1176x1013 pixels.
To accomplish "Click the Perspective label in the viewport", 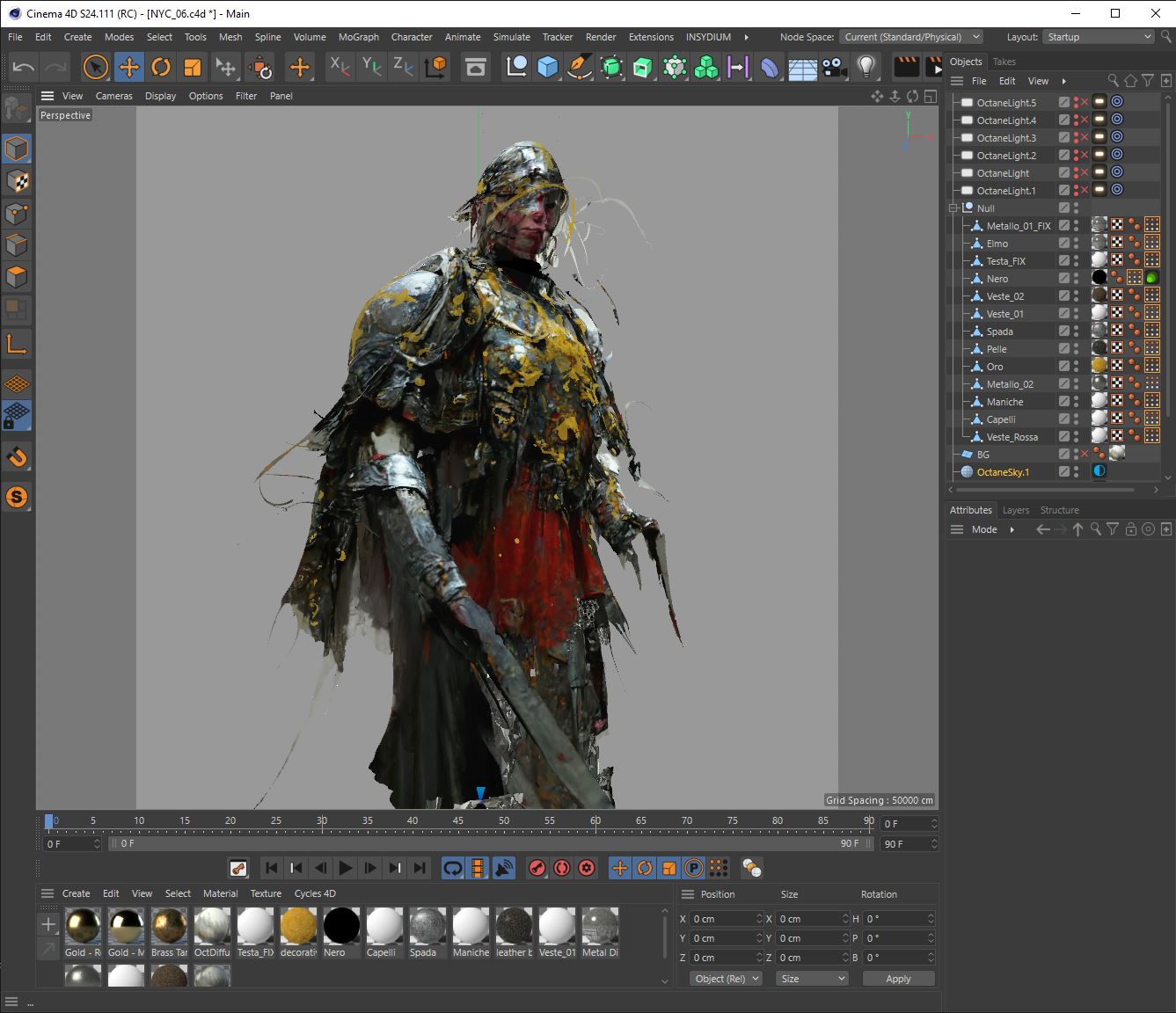I will [65, 115].
